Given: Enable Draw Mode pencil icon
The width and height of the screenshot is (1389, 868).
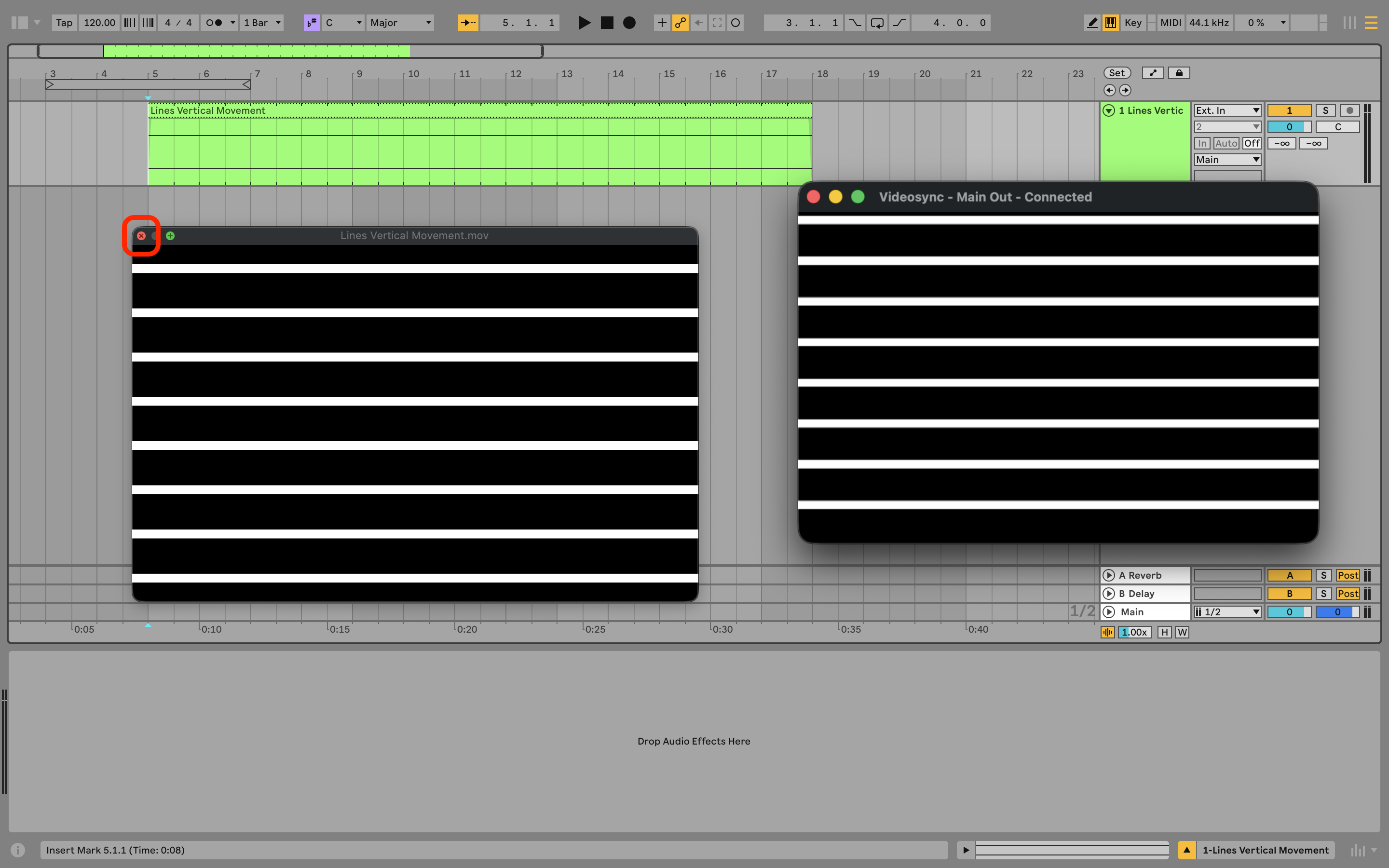Looking at the screenshot, I should 1092,23.
